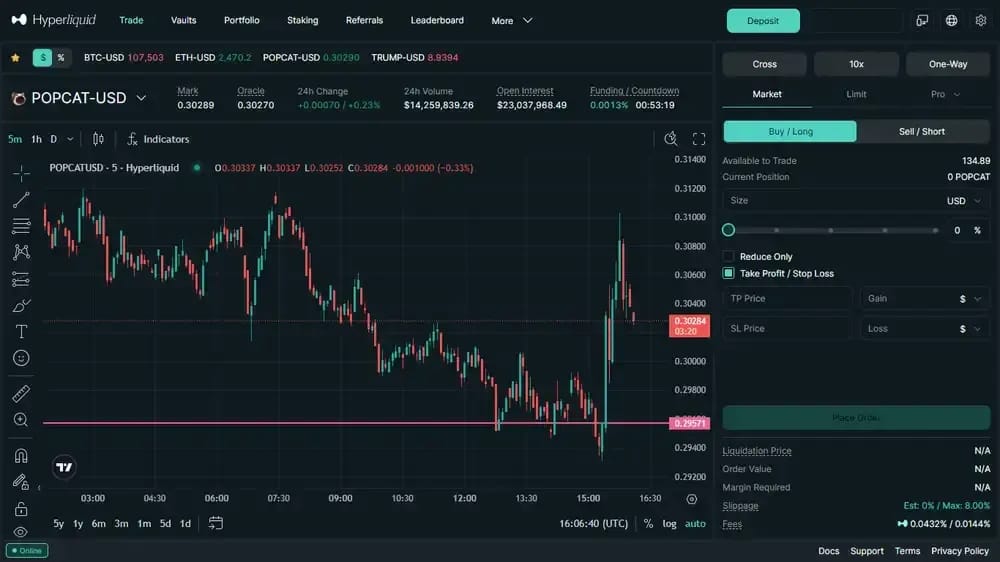
Task: Select the text annotation tool
Action: [21, 332]
